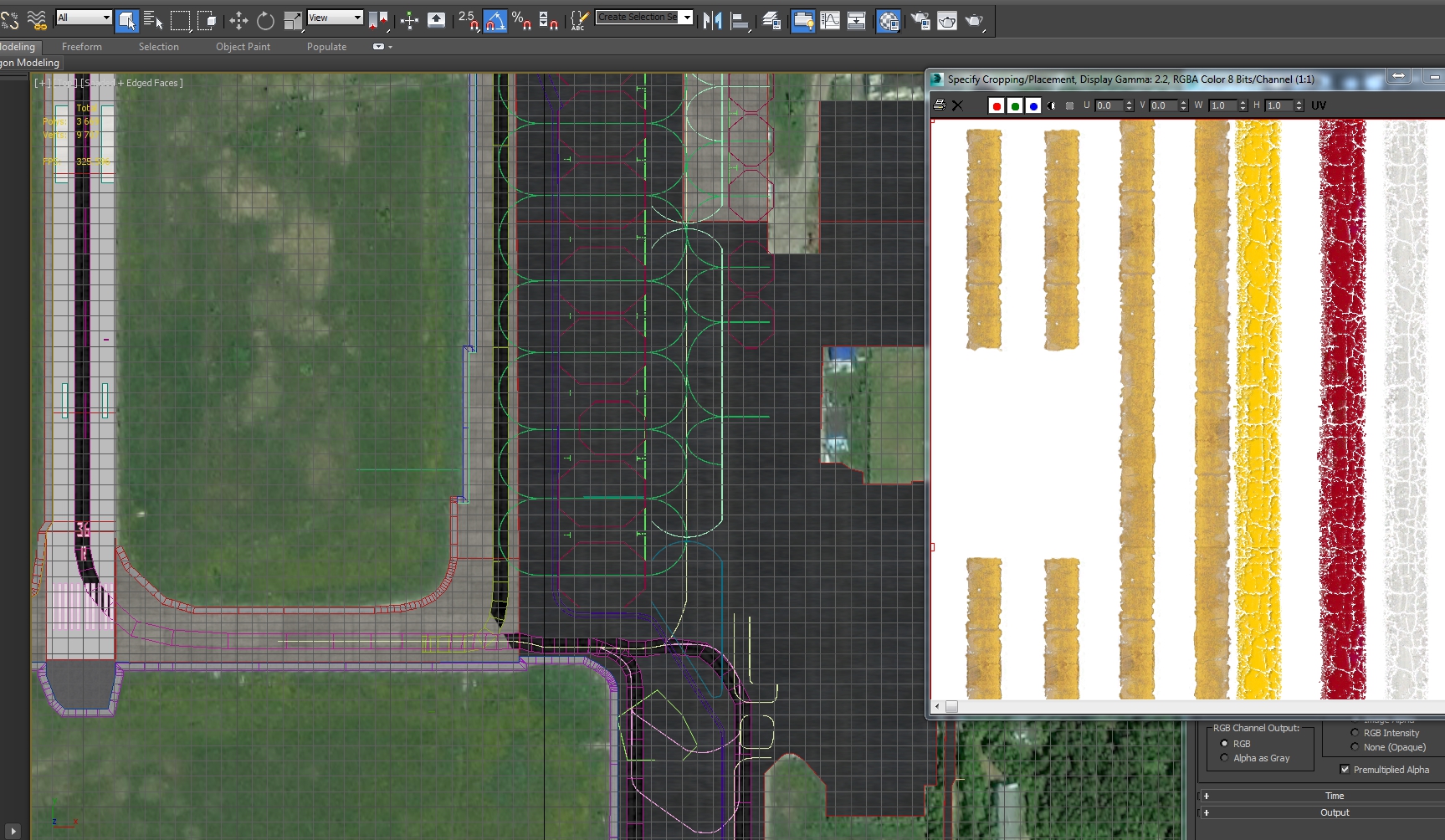Viewport: 1445px width, 840px height.
Task: Open the Object Paint ribbon tab
Action: (x=243, y=47)
